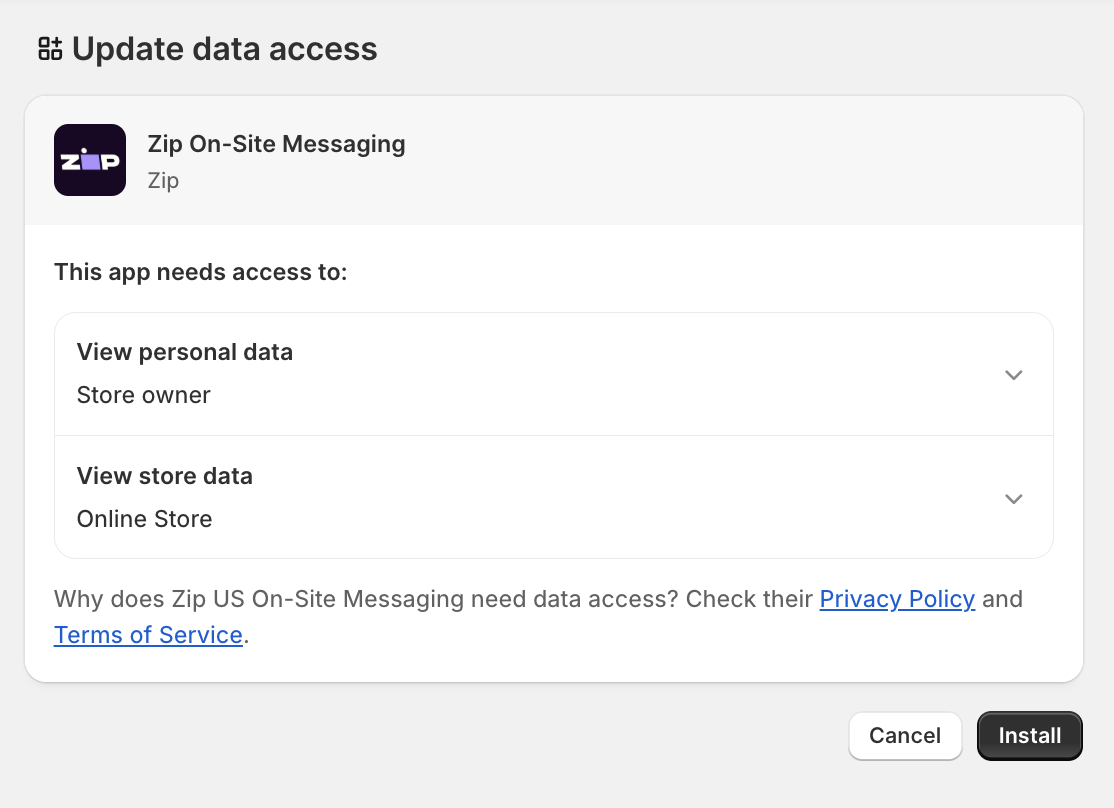Click the This app needs access to heading
This screenshot has height=808, width=1114.
tap(200, 272)
